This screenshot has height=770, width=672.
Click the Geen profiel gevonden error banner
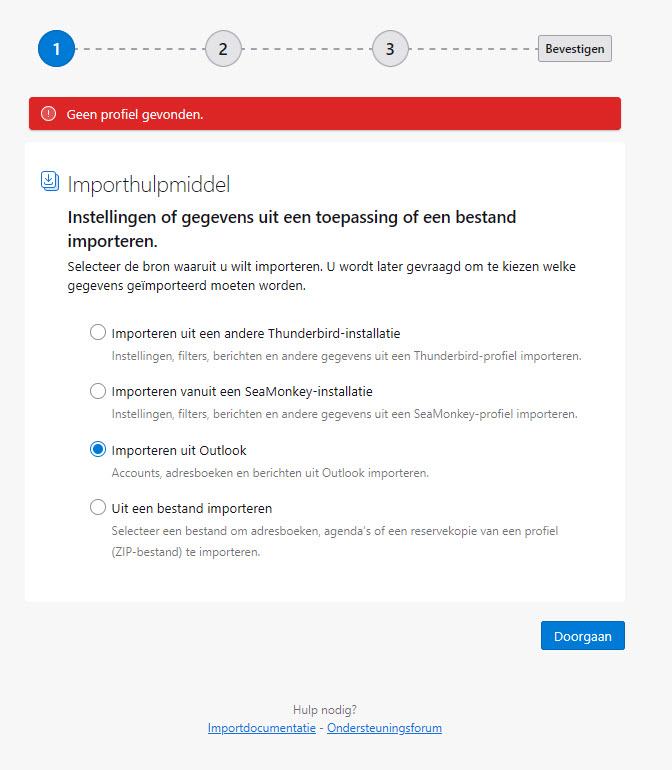coord(325,114)
